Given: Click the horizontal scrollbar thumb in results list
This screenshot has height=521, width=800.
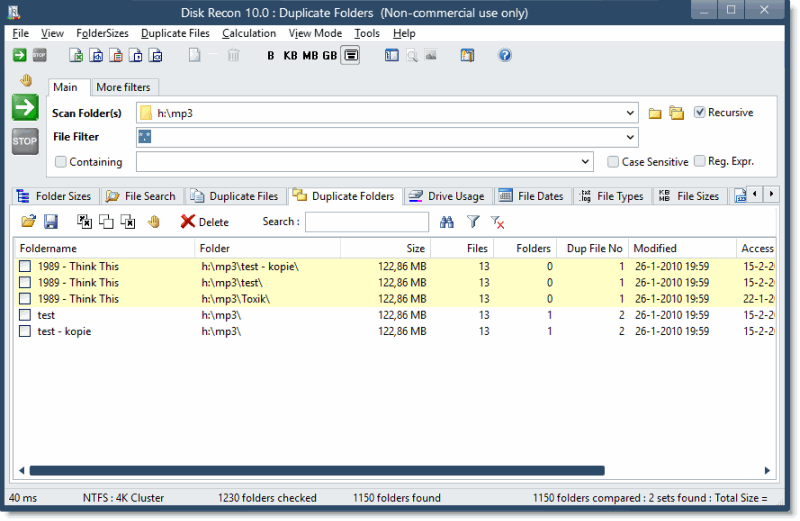Looking at the screenshot, I should point(317,470).
